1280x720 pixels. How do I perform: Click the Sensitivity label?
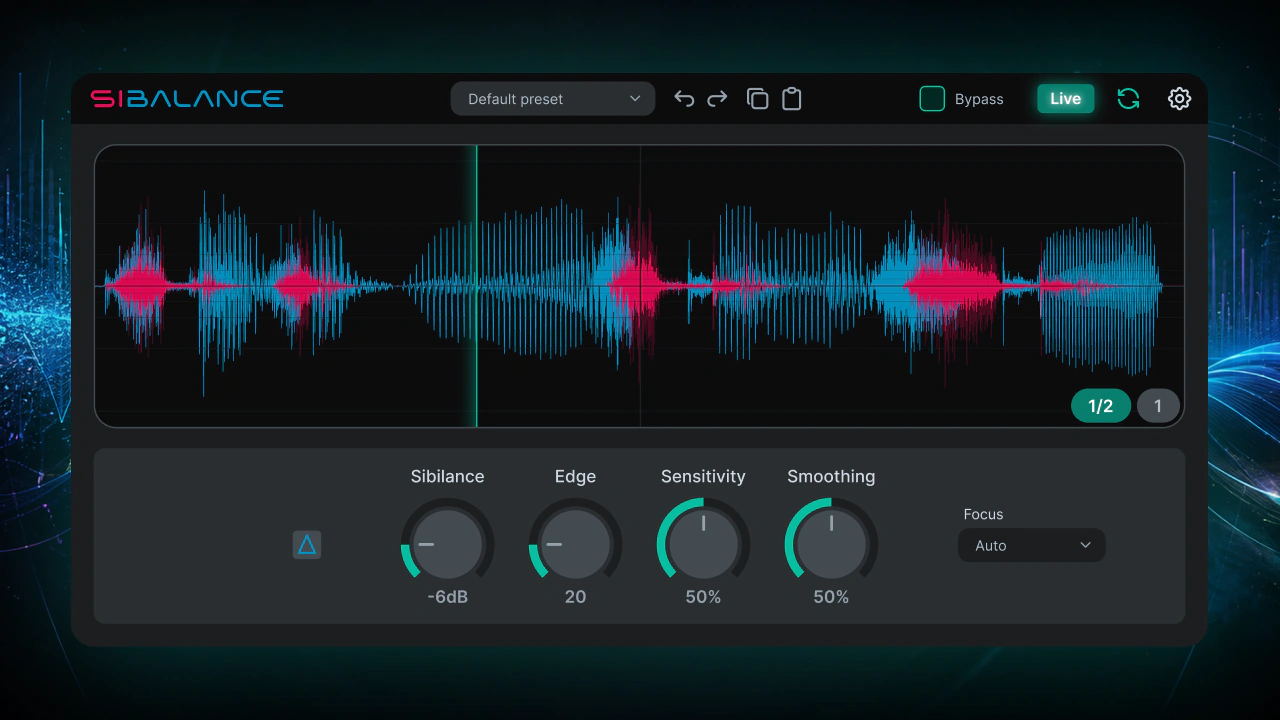tap(703, 477)
